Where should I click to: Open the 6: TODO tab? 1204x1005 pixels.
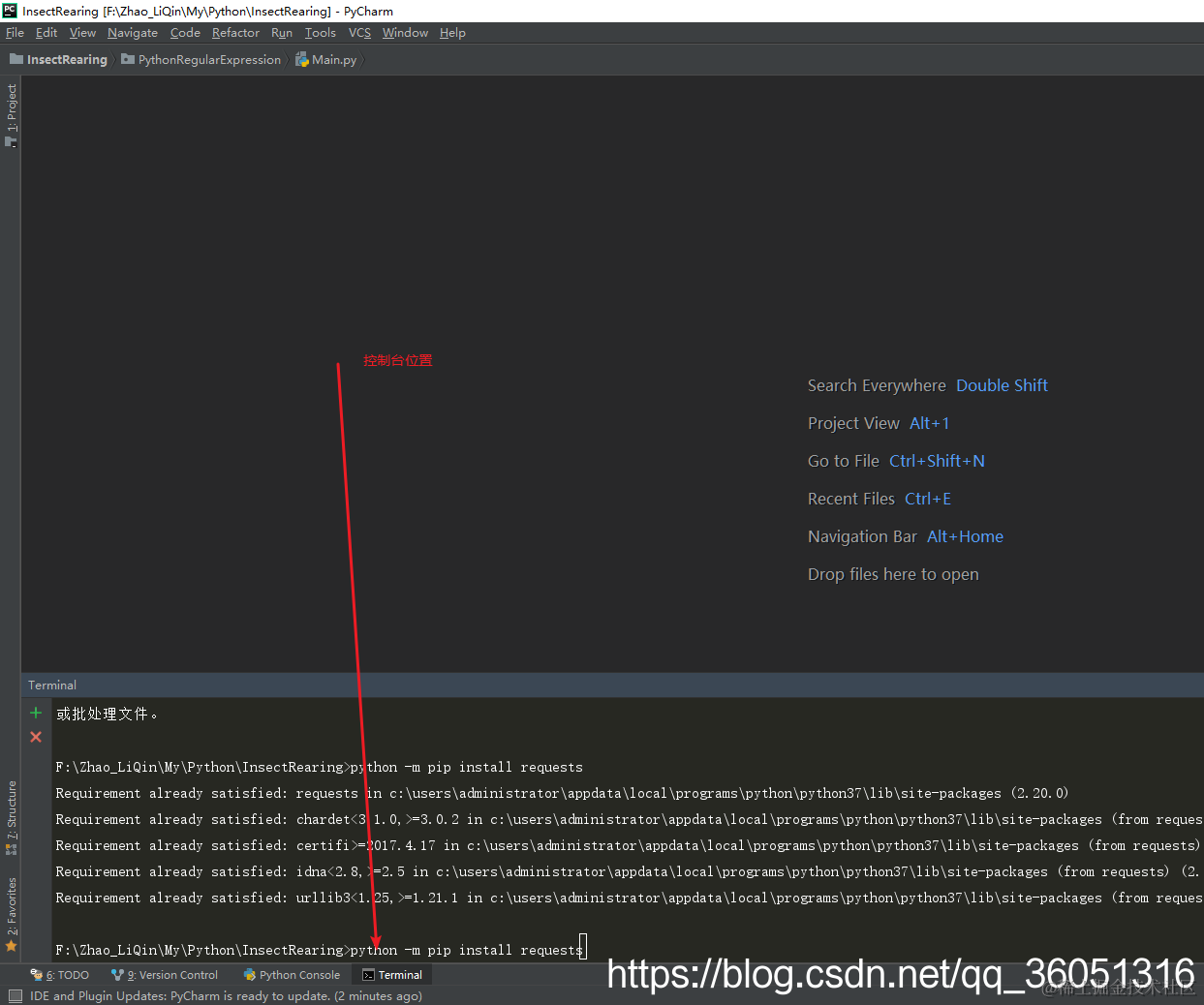(60, 975)
